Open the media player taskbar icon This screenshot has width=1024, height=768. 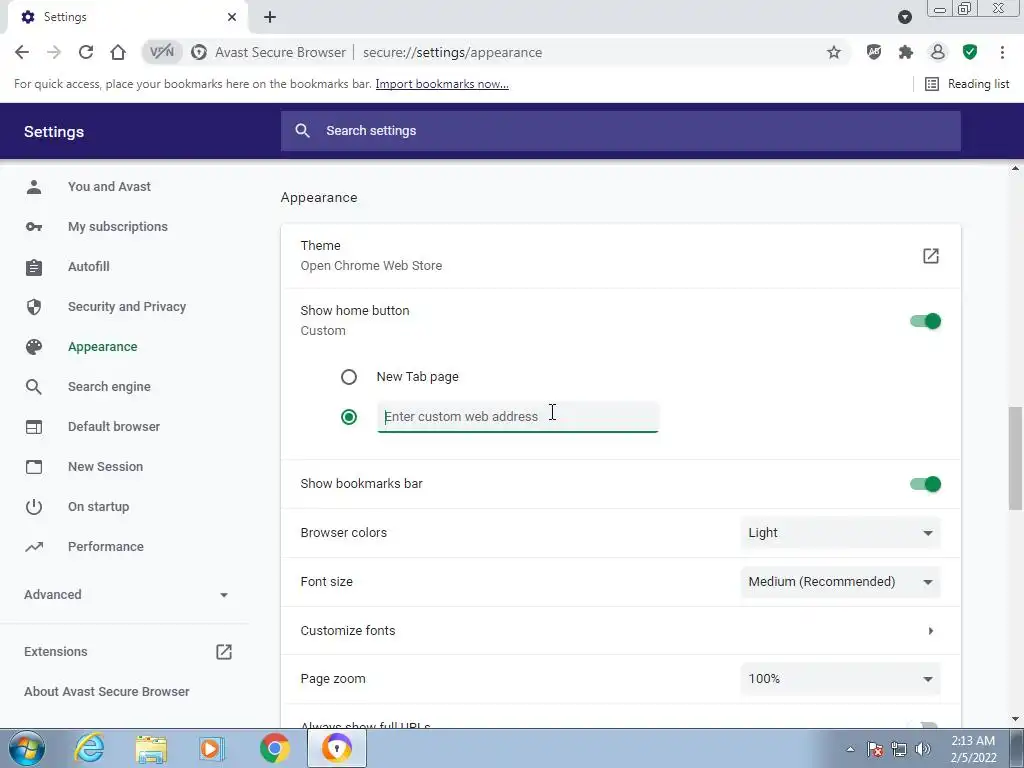(x=212, y=748)
